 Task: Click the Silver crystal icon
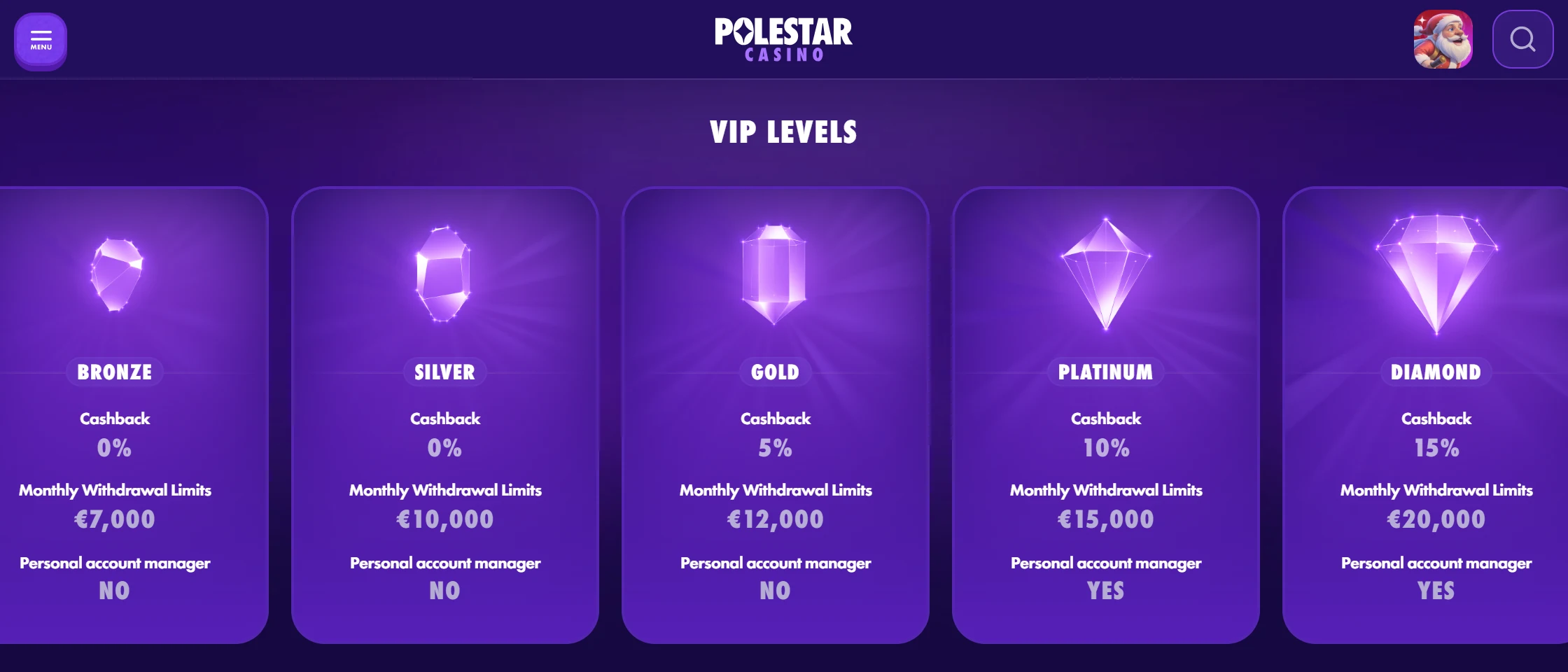[x=444, y=274]
